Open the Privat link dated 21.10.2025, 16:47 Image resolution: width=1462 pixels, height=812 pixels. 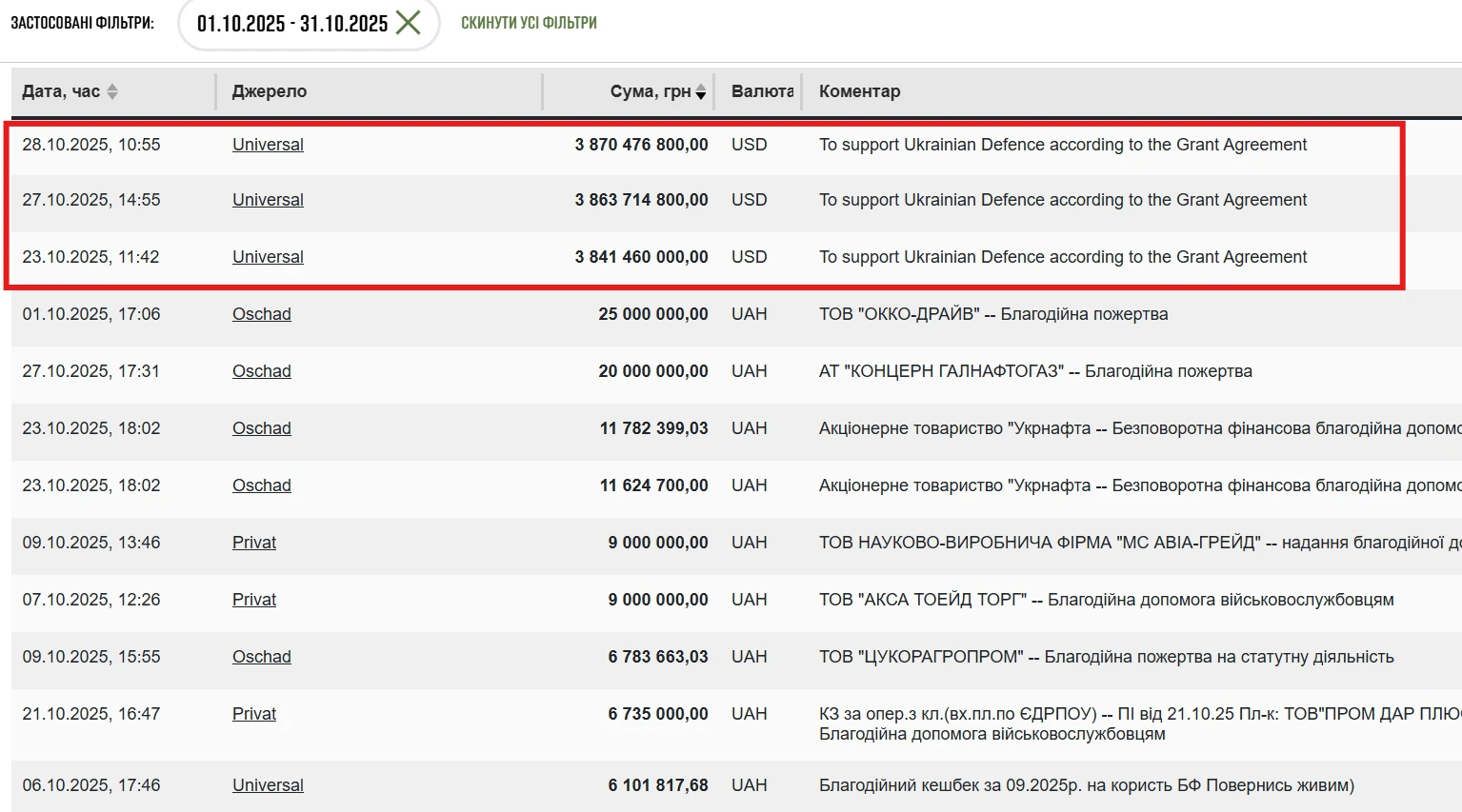pyautogui.click(x=254, y=714)
